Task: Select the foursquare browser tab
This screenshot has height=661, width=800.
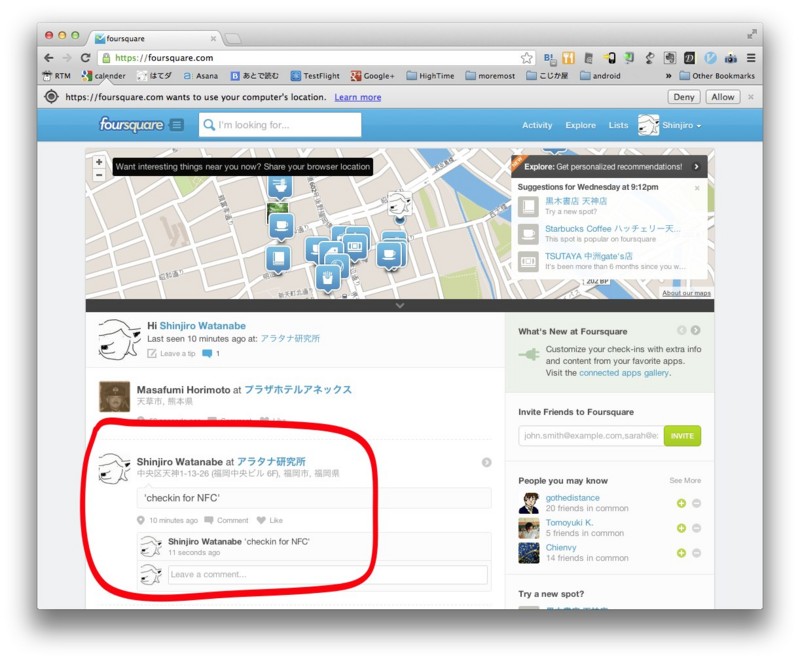Action: tap(156, 38)
